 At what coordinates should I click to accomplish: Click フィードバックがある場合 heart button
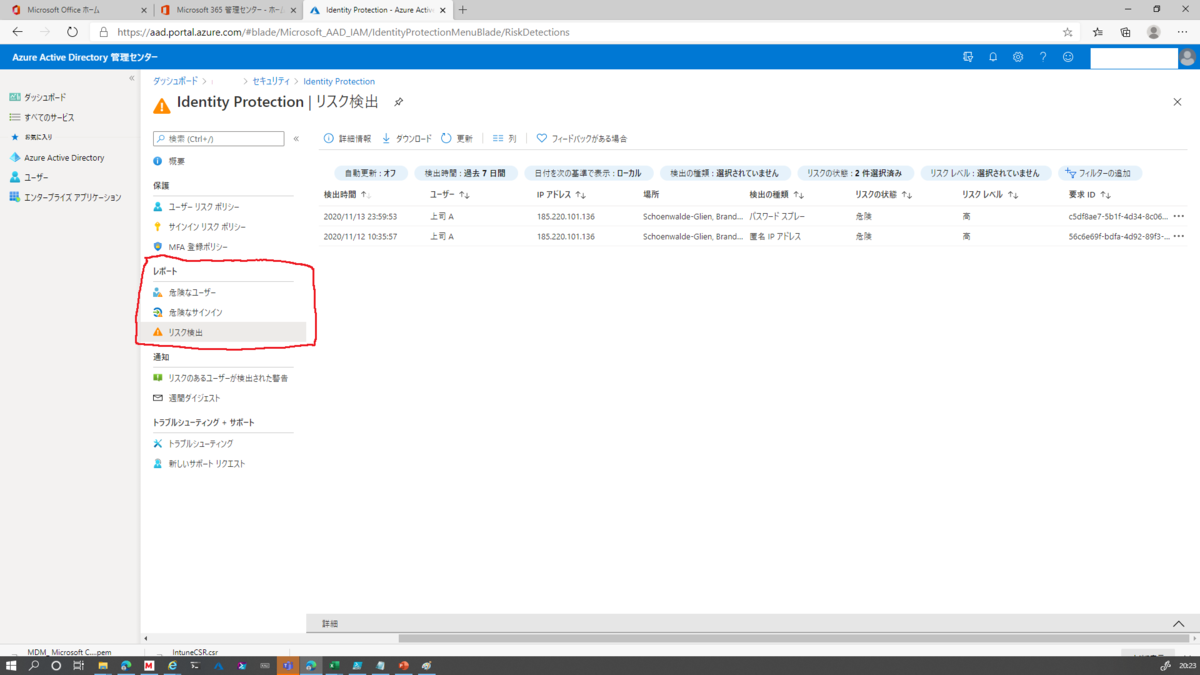582,139
